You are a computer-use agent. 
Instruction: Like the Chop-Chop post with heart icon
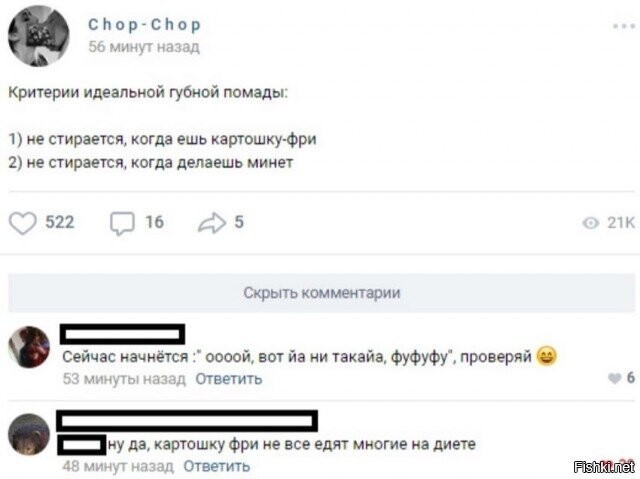point(23,223)
